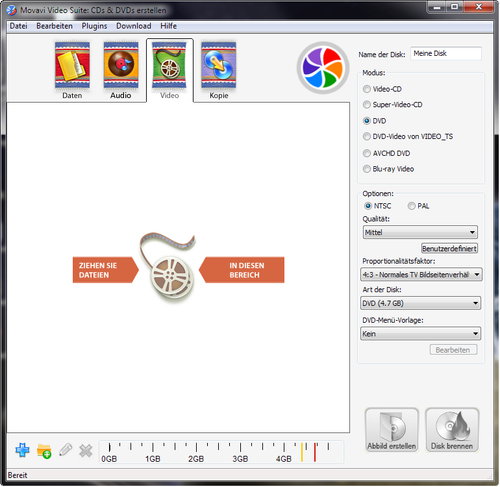Click the yellow disc capacity marker
The height and width of the screenshot is (487, 500).
(302, 452)
